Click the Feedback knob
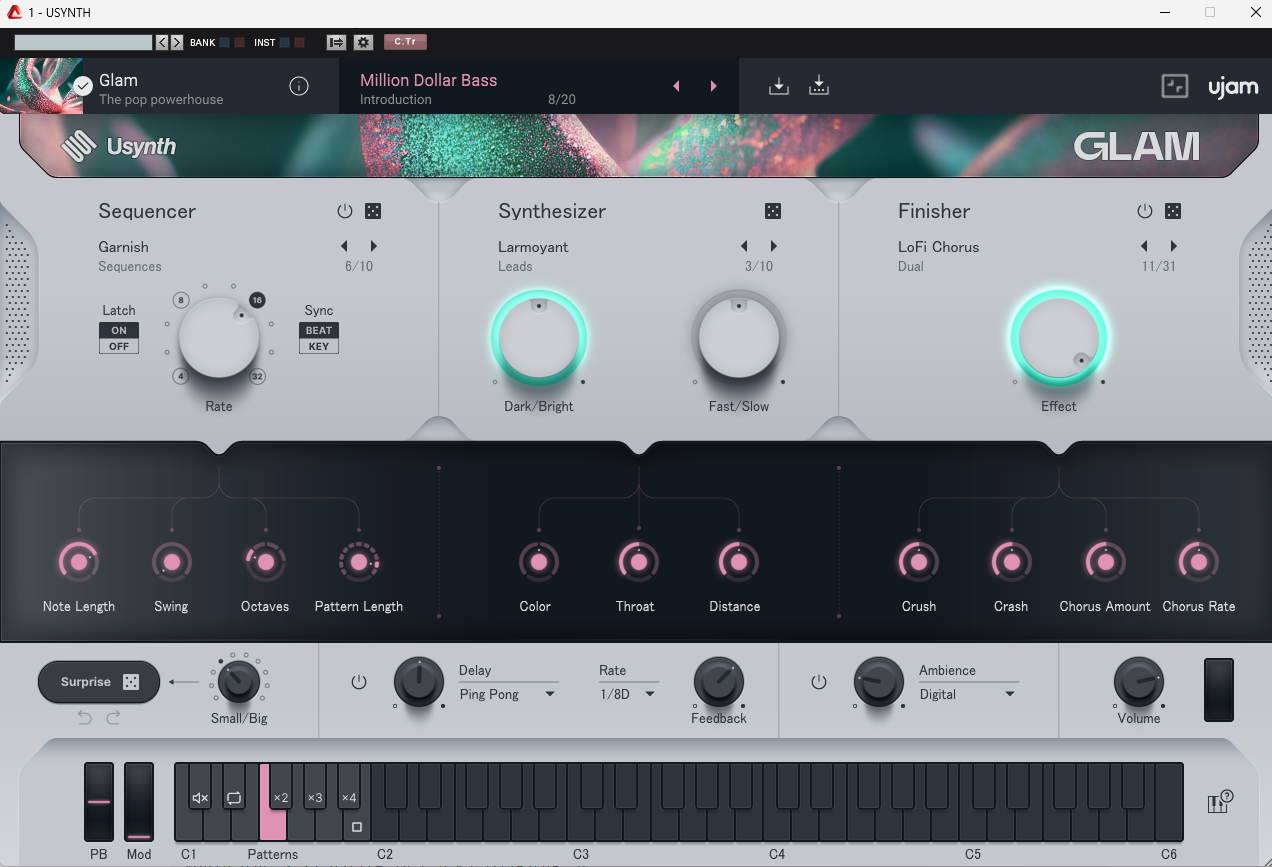Screen dimensions: 1272x867 pos(719,682)
